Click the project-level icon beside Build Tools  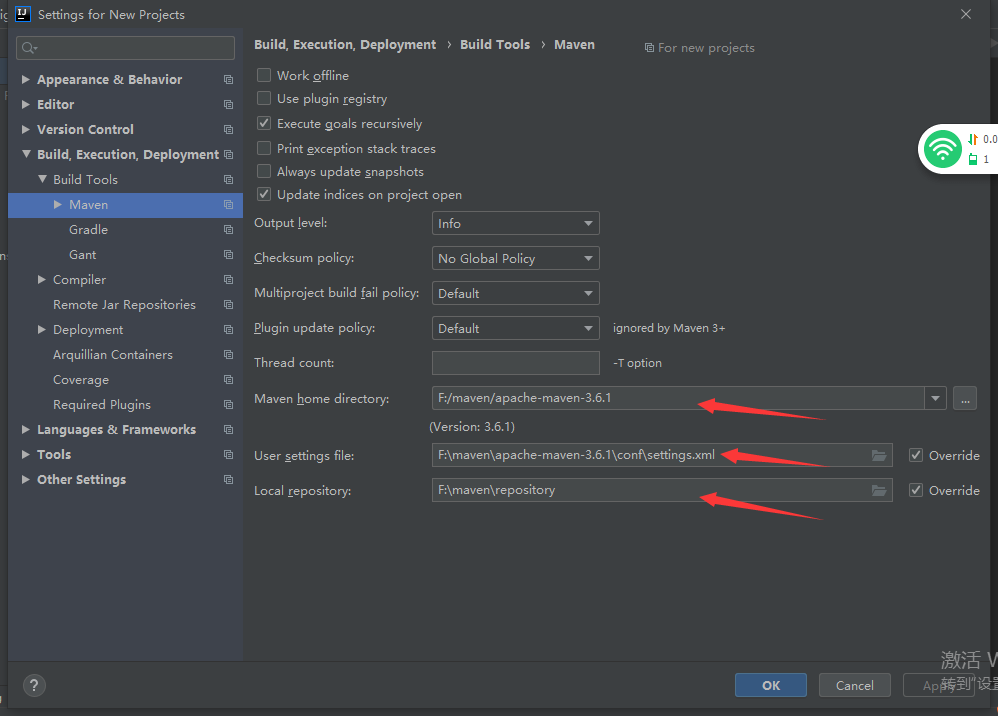tap(228, 179)
